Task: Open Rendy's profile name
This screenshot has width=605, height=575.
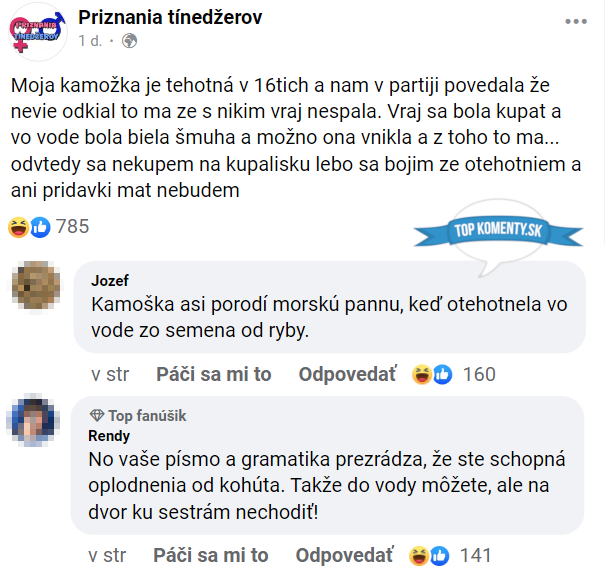Action: point(109,436)
